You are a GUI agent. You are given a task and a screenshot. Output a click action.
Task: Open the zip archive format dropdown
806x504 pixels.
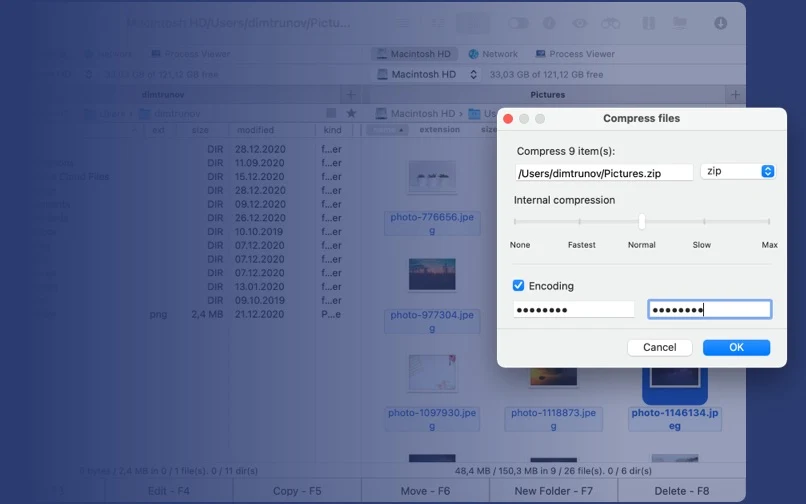coord(738,171)
